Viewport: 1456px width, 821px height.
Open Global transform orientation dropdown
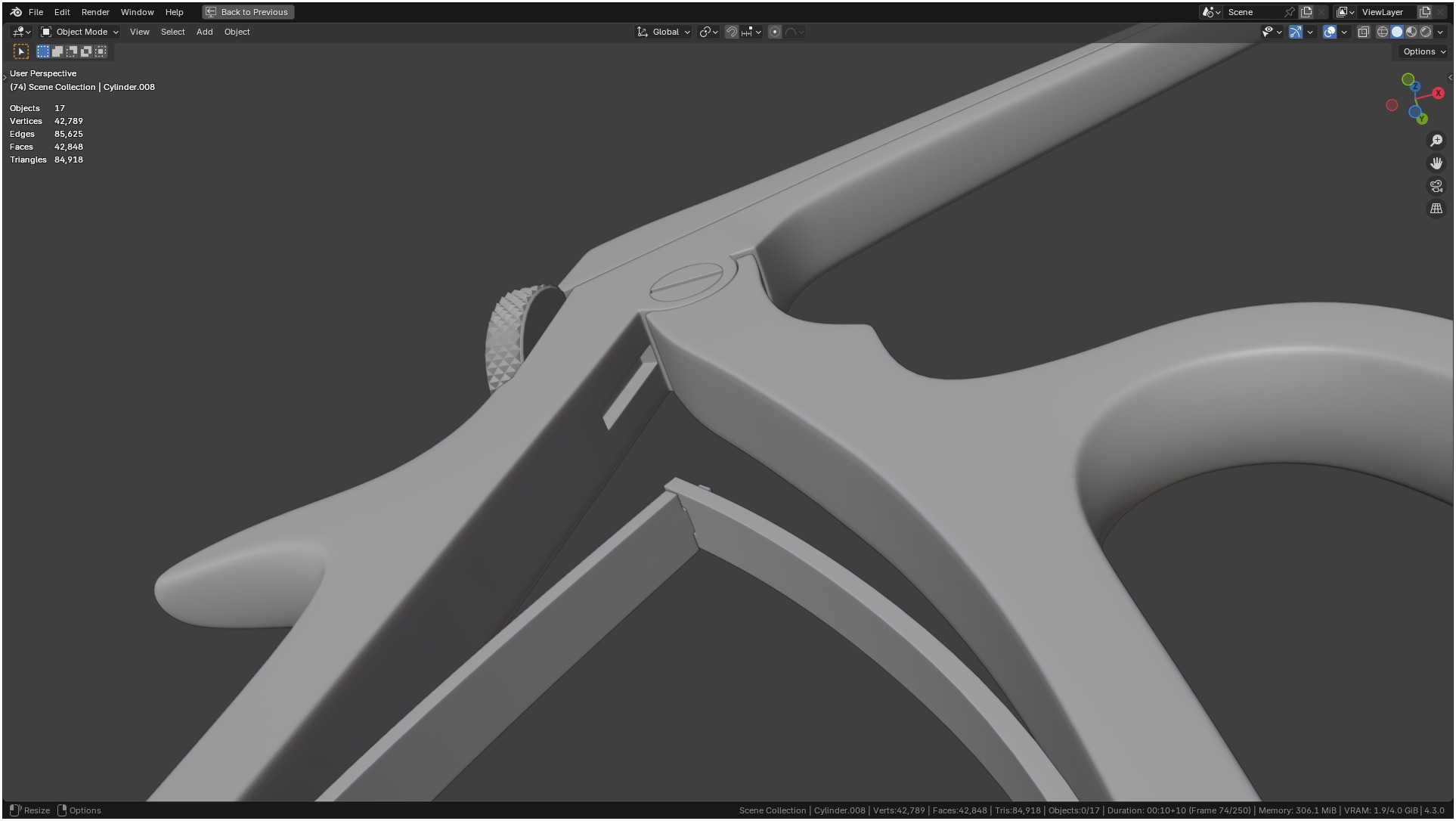coord(664,32)
